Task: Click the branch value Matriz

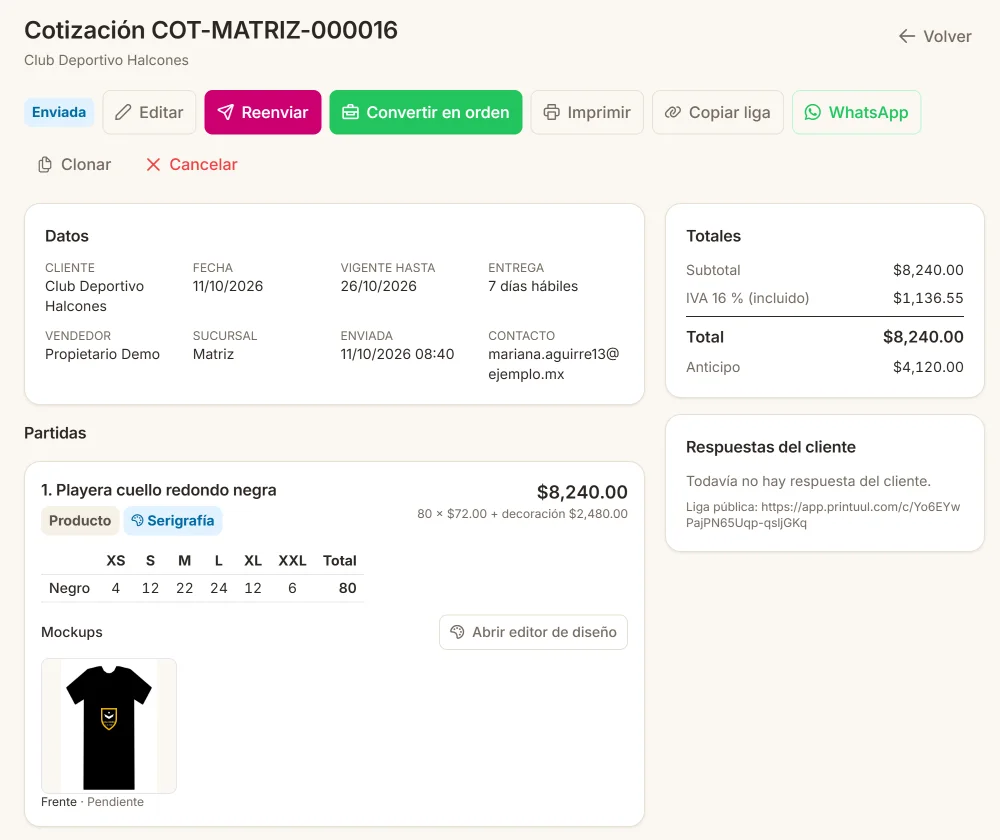Action: (213, 354)
